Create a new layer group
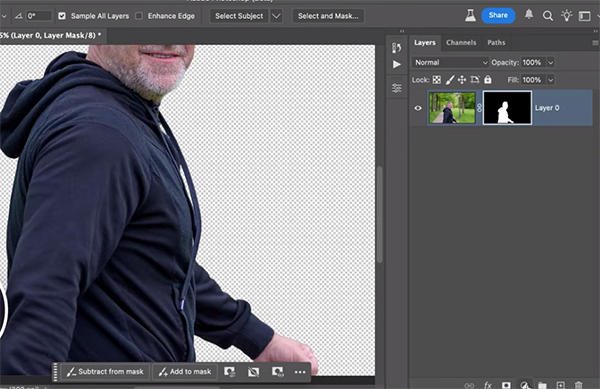Viewport: 600px width, 389px height. pyautogui.click(x=542, y=385)
